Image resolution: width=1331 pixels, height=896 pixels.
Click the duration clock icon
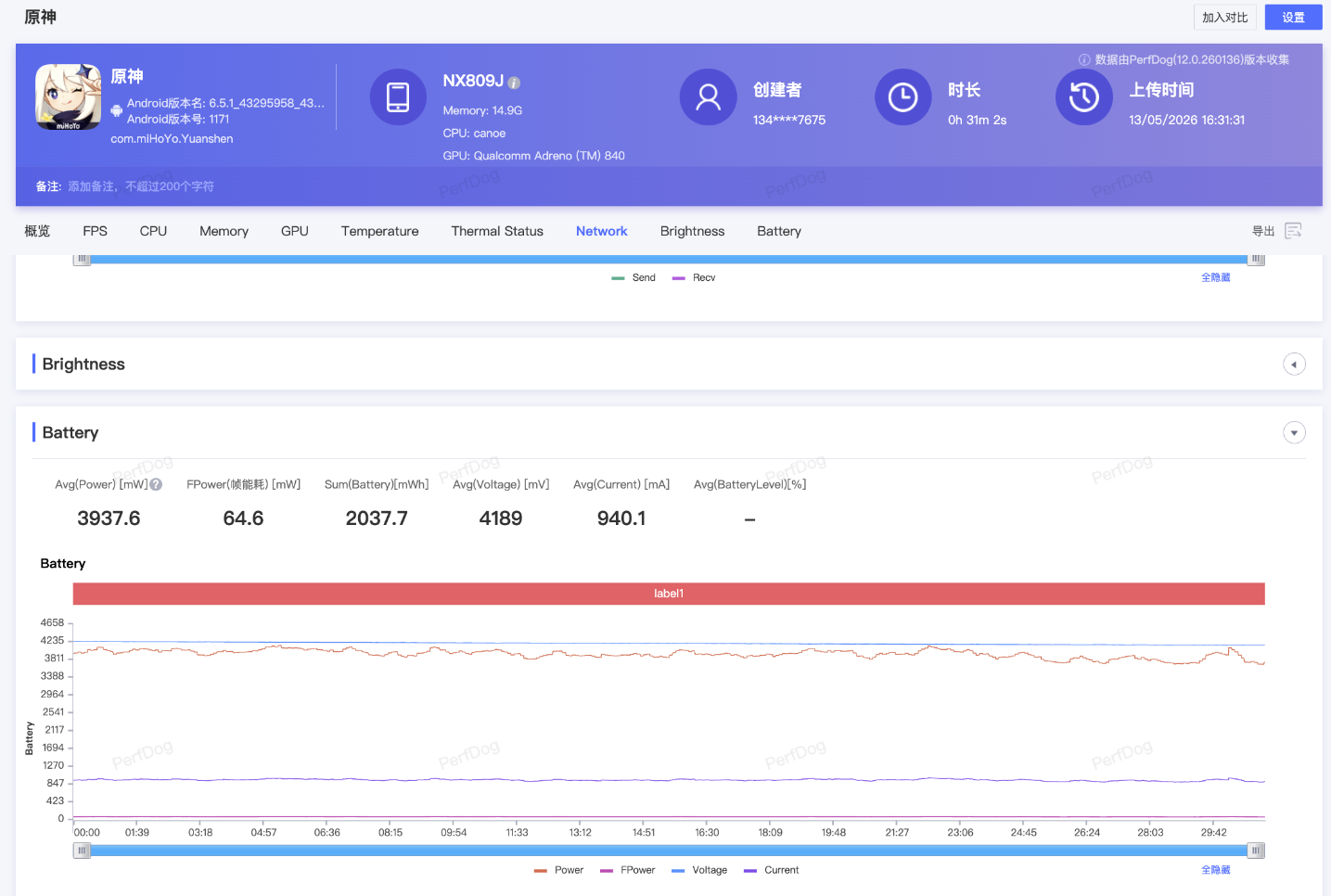[x=902, y=96]
